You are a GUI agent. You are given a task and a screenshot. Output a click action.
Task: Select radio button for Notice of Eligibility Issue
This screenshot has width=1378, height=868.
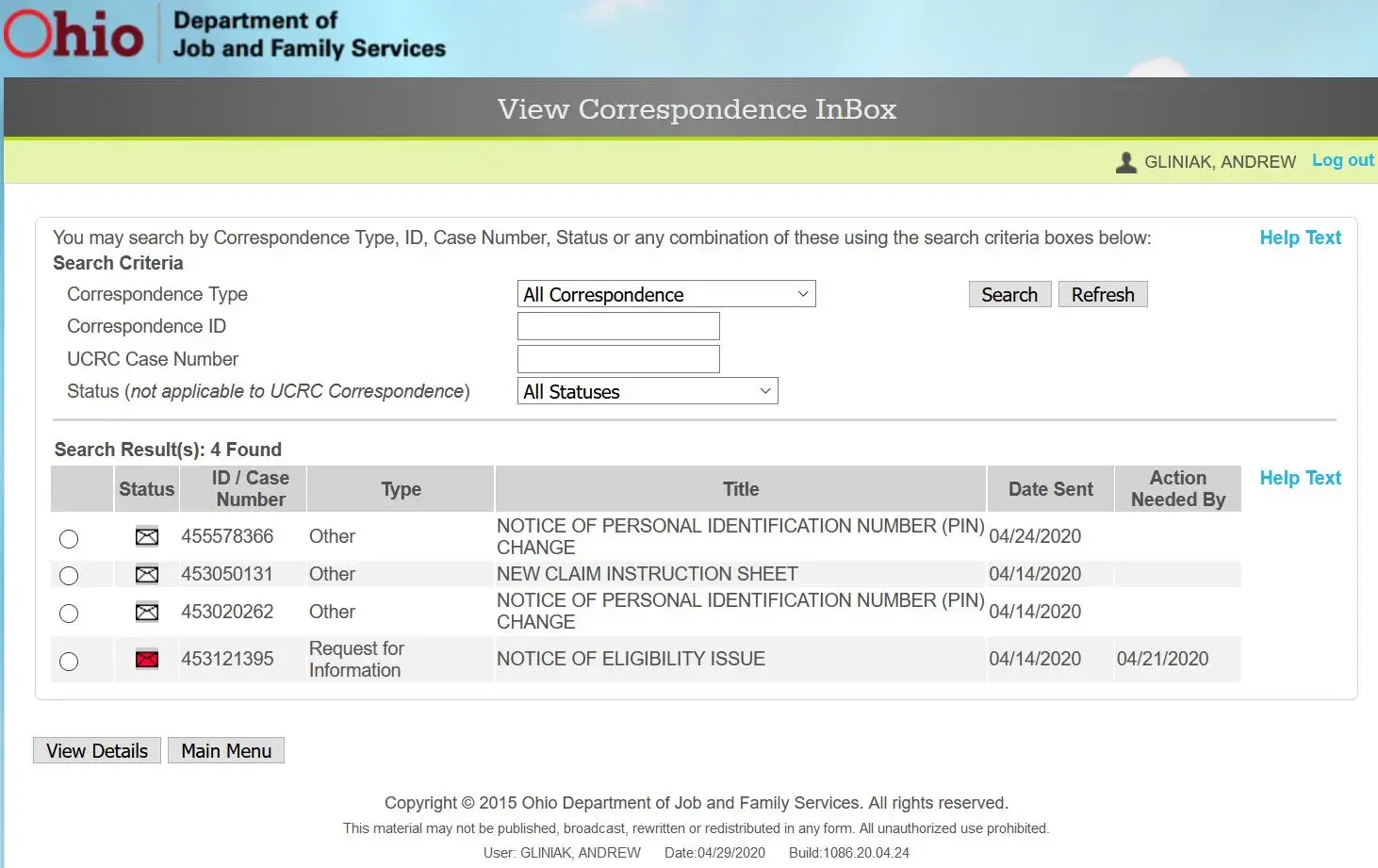coord(69,662)
